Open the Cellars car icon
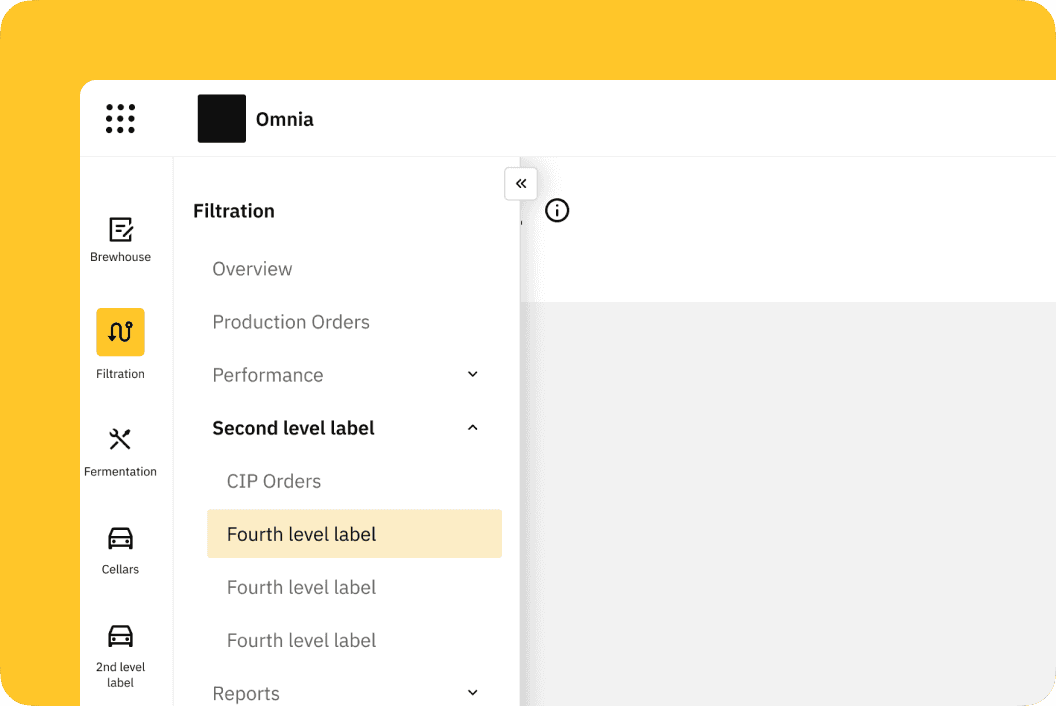Screen dimensions: 1056x706 120,539
